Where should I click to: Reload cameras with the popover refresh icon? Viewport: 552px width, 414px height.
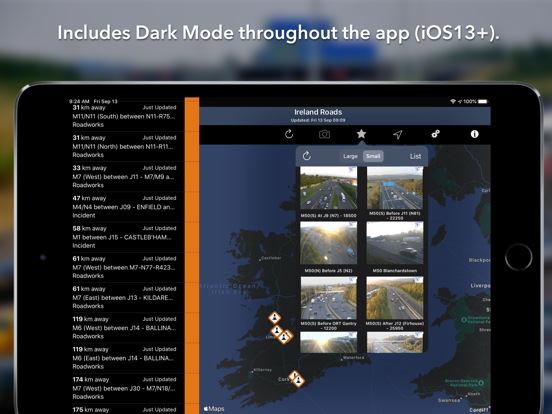307,156
